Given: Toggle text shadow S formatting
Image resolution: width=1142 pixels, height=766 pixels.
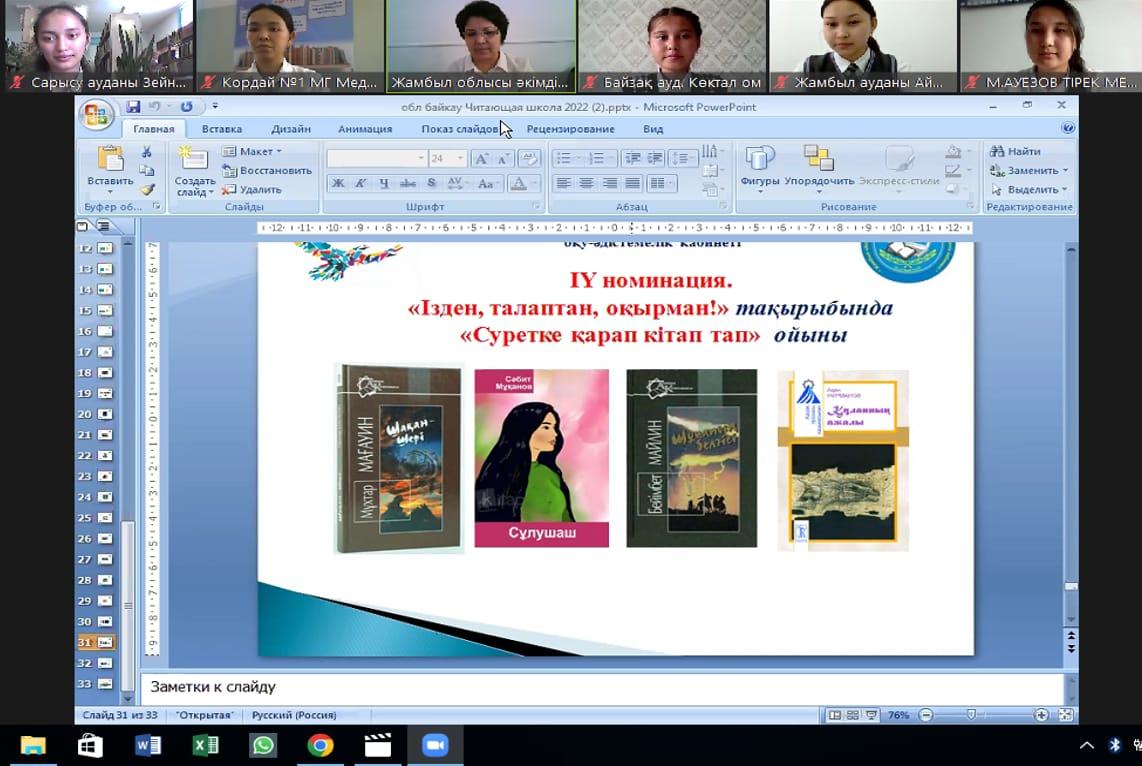Looking at the screenshot, I should pos(431,183).
